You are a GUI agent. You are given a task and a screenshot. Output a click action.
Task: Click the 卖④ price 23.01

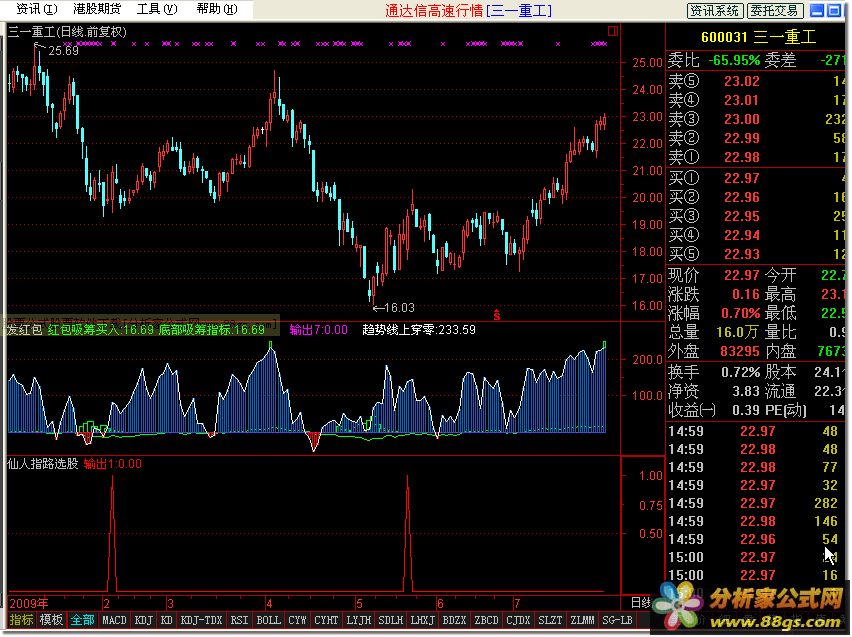pos(742,101)
